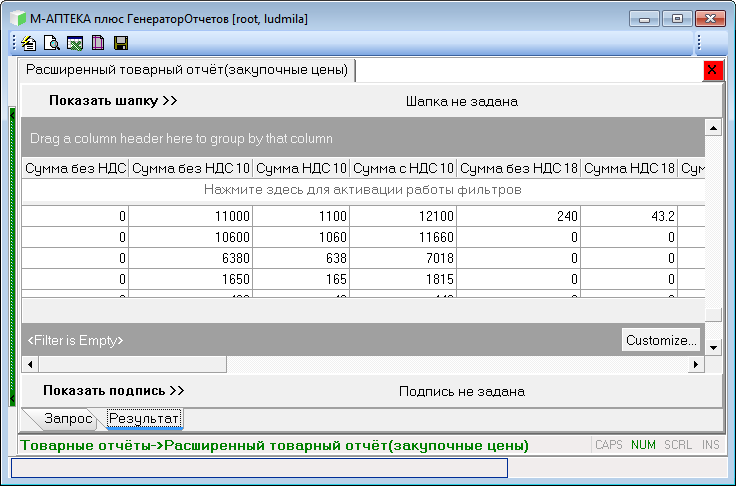This screenshot has width=736, height=486.
Task: Maximize the М-АПТЕКА window
Action: (x=677, y=19)
